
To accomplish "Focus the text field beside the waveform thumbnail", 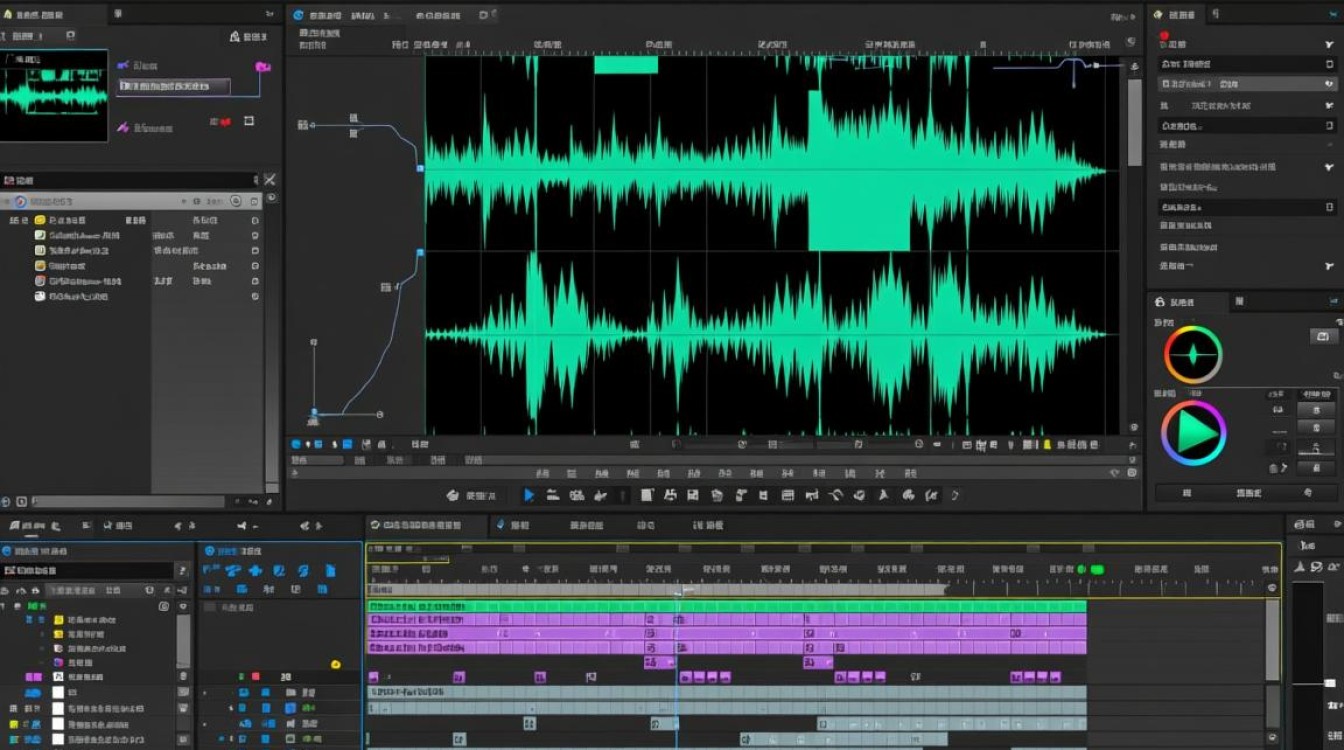I will [x=174, y=86].
